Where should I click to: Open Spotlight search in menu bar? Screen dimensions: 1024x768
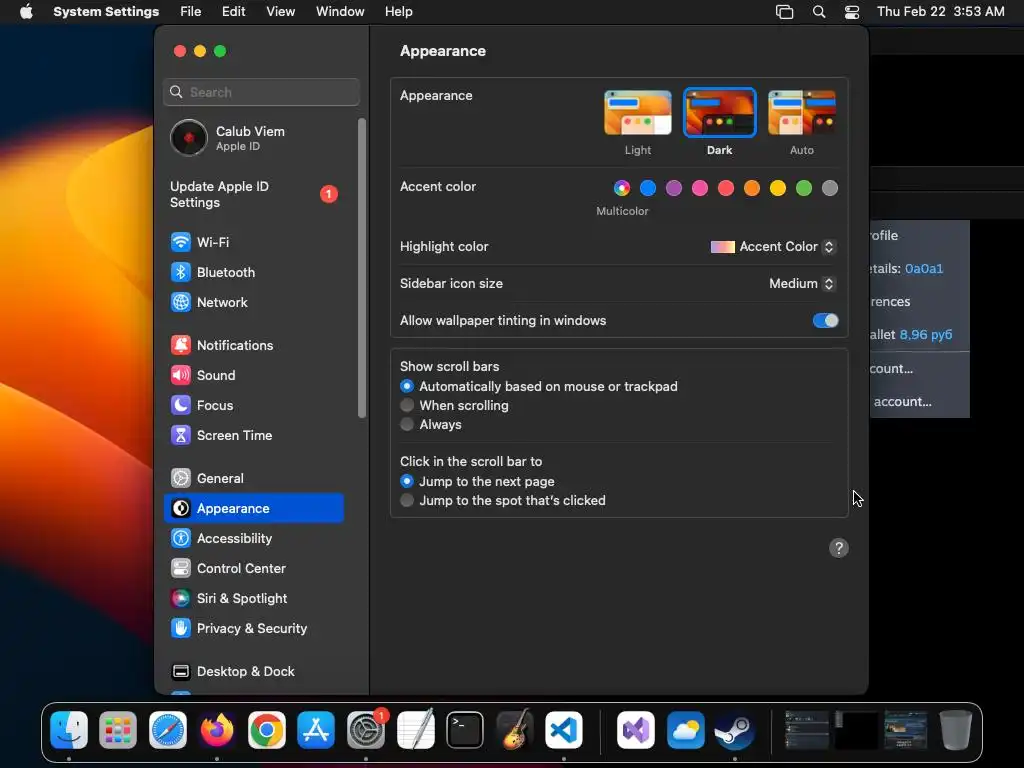click(819, 12)
